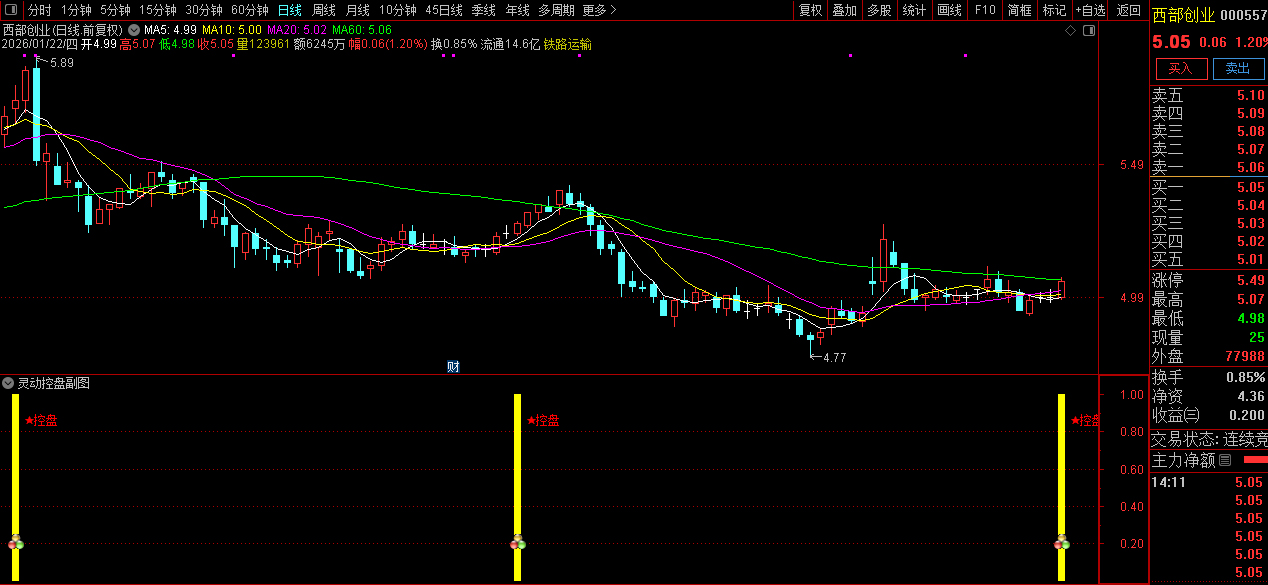This screenshot has width=1268, height=585.
Task: Select the 10分钟 period tab
Action: [x=398, y=10]
